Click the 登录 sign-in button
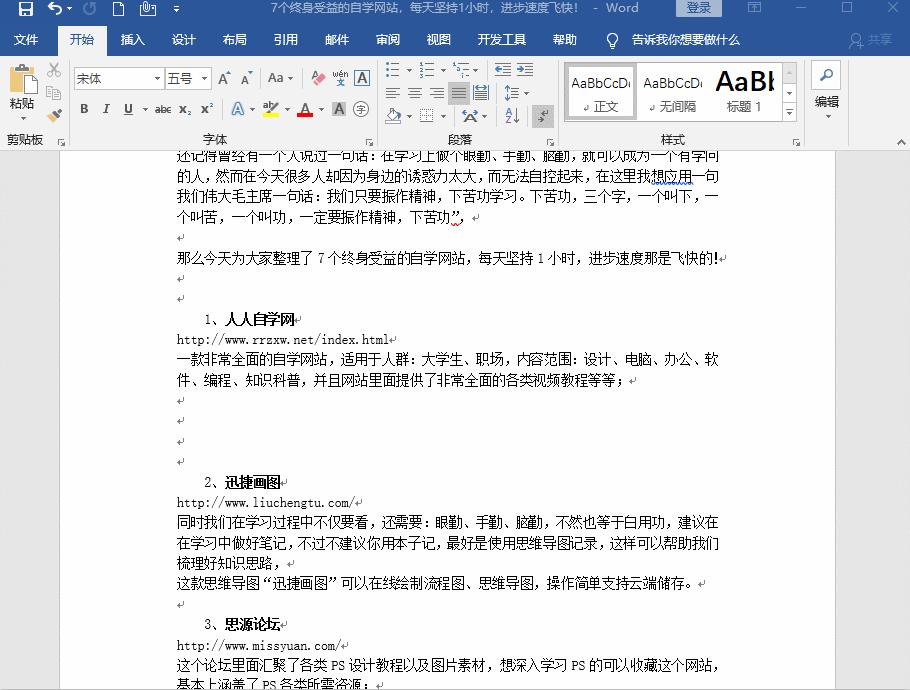The width and height of the screenshot is (910, 690). point(697,8)
